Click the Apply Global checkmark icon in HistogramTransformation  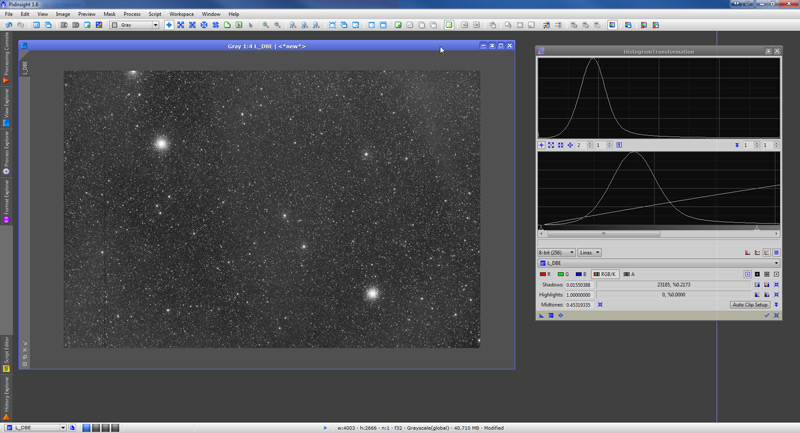click(767, 315)
